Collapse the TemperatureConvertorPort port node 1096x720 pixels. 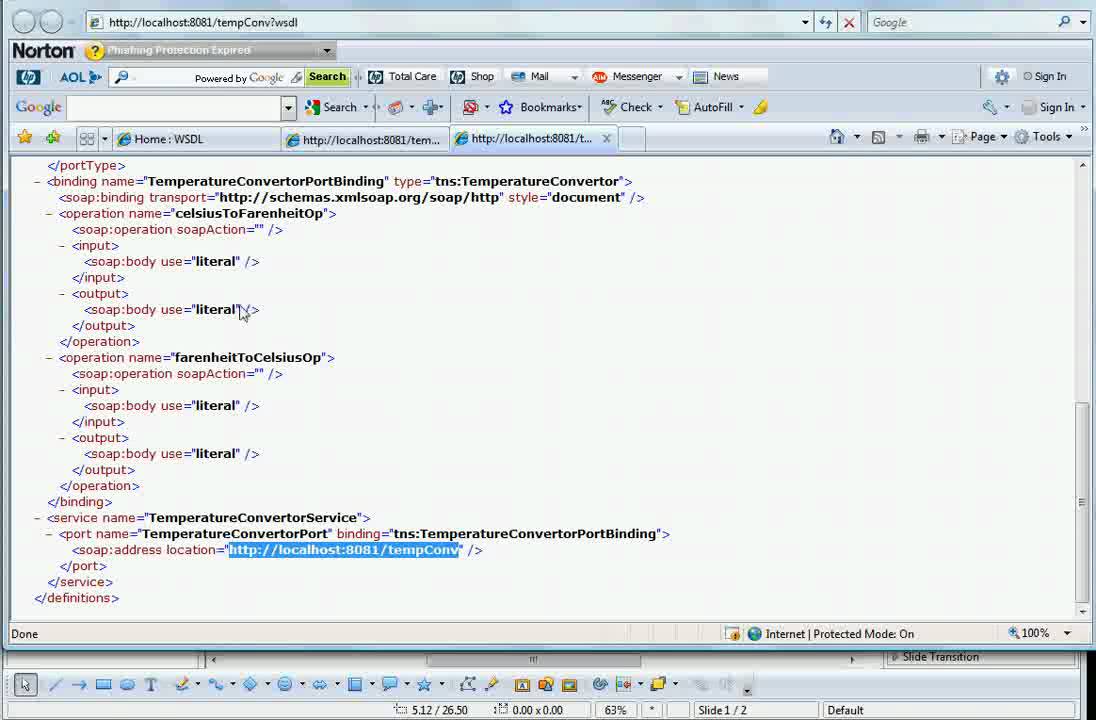(50, 534)
